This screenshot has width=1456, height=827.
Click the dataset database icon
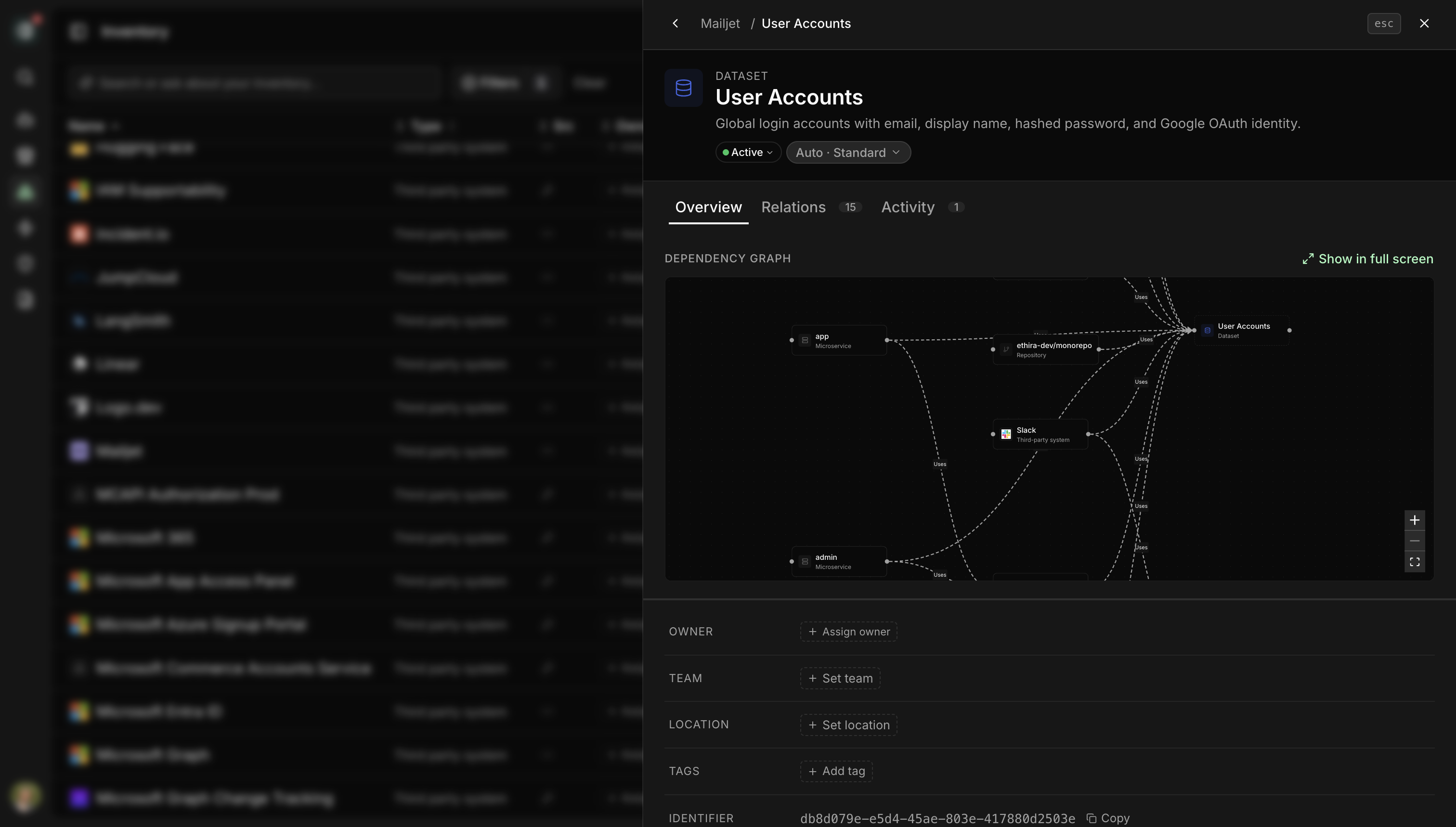(683, 88)
